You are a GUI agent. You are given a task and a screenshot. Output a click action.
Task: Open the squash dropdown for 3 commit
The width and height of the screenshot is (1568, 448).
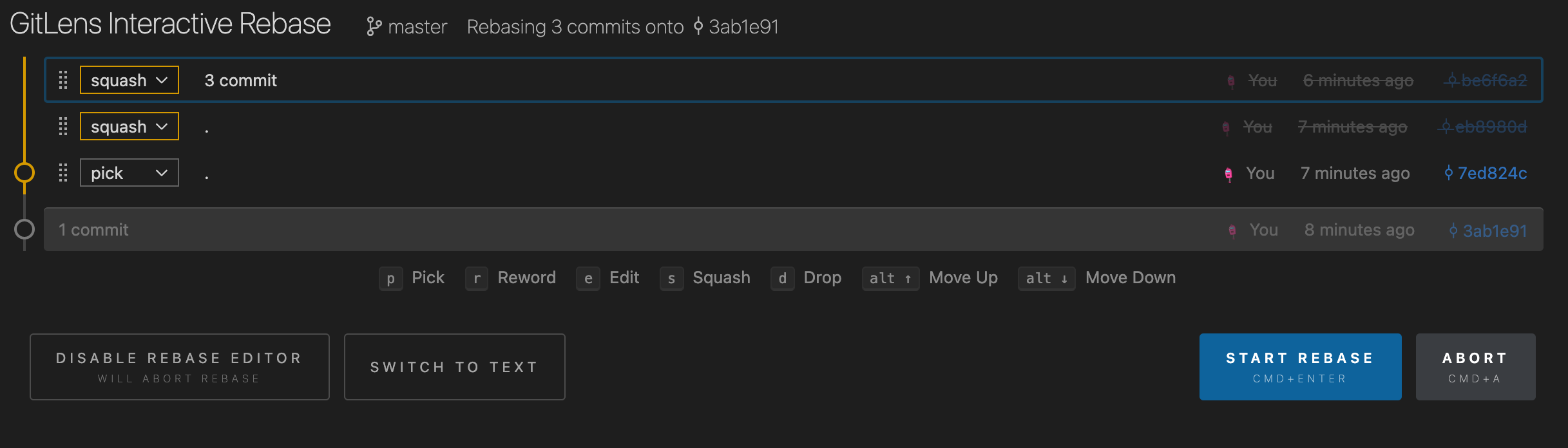(129, 80)
